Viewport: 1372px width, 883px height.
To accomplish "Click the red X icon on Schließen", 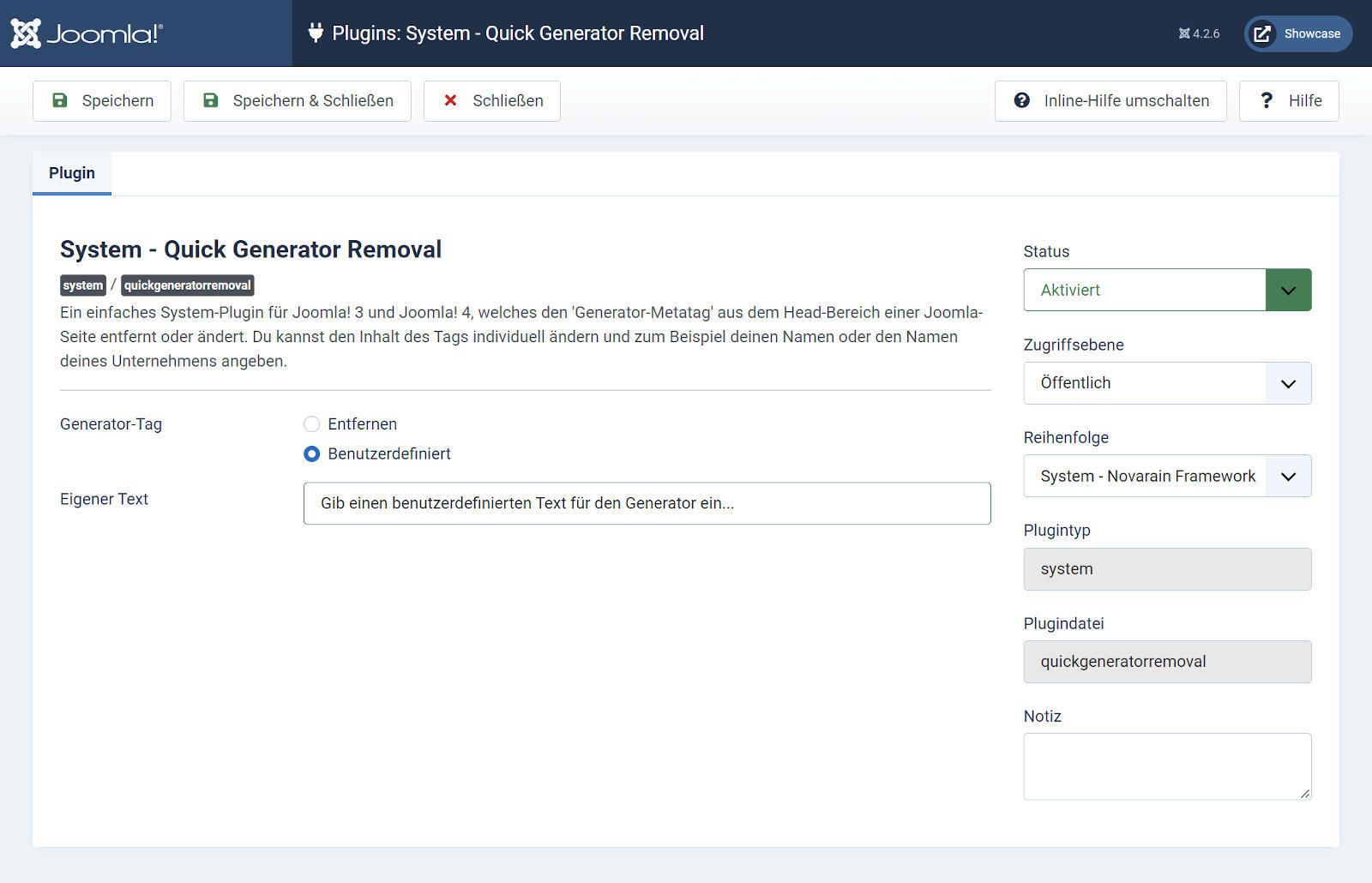I will point(450,100).
